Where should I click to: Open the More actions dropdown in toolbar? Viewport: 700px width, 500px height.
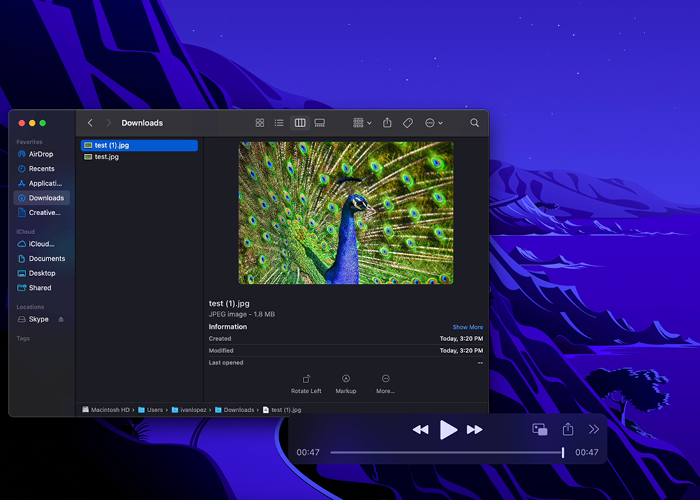click(x=433, y=123)
